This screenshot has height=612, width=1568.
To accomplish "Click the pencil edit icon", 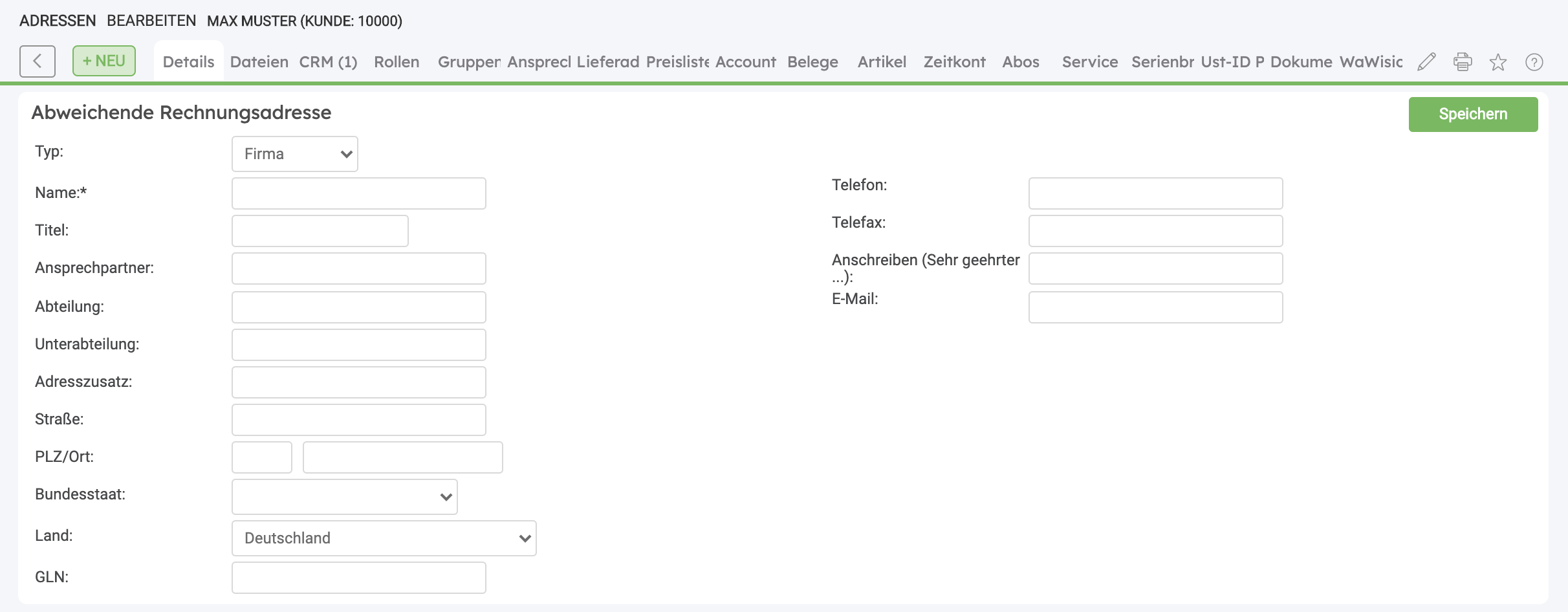I will (1426, 62).
